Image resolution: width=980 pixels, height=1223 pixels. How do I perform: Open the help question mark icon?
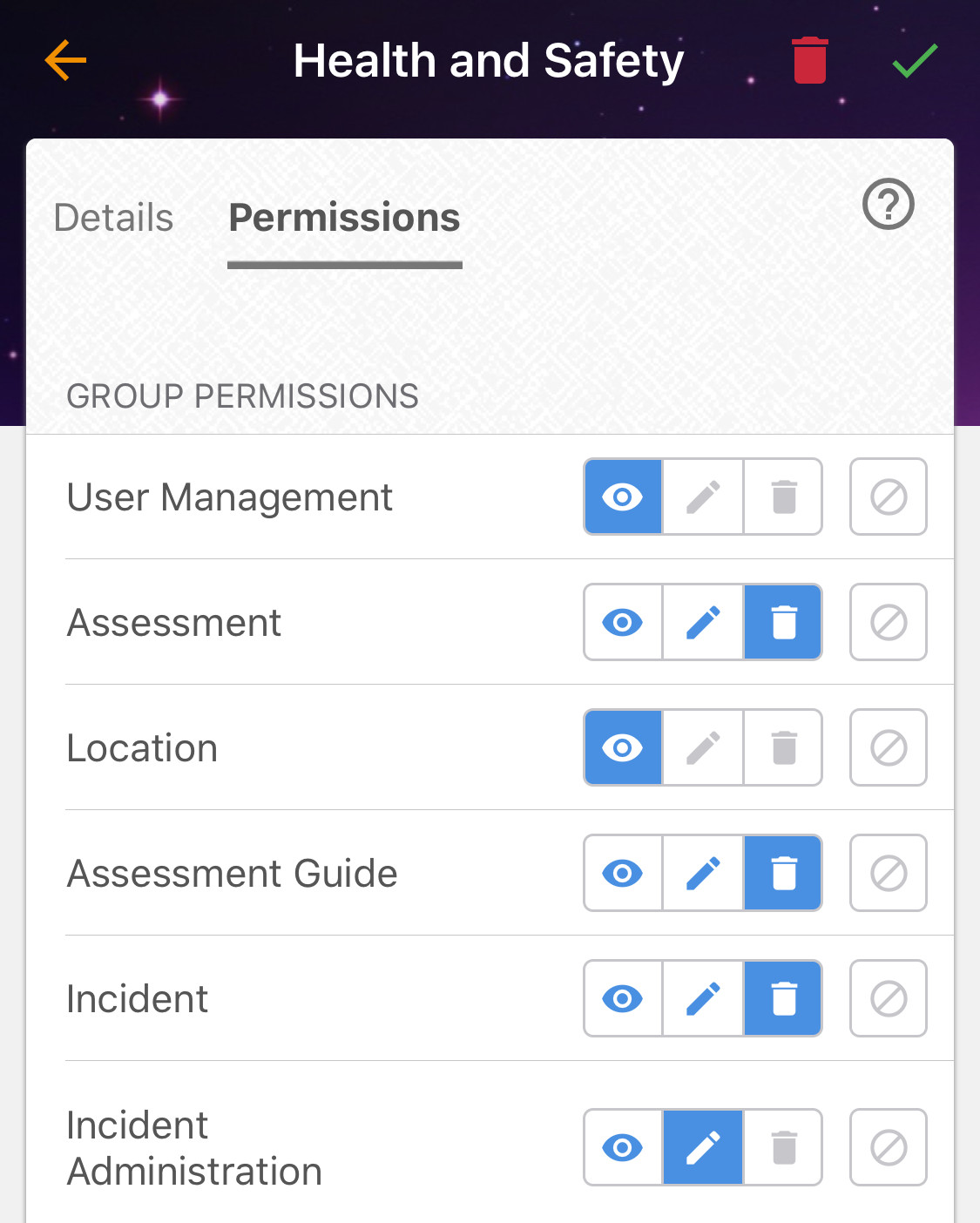(x=888, y=205)
